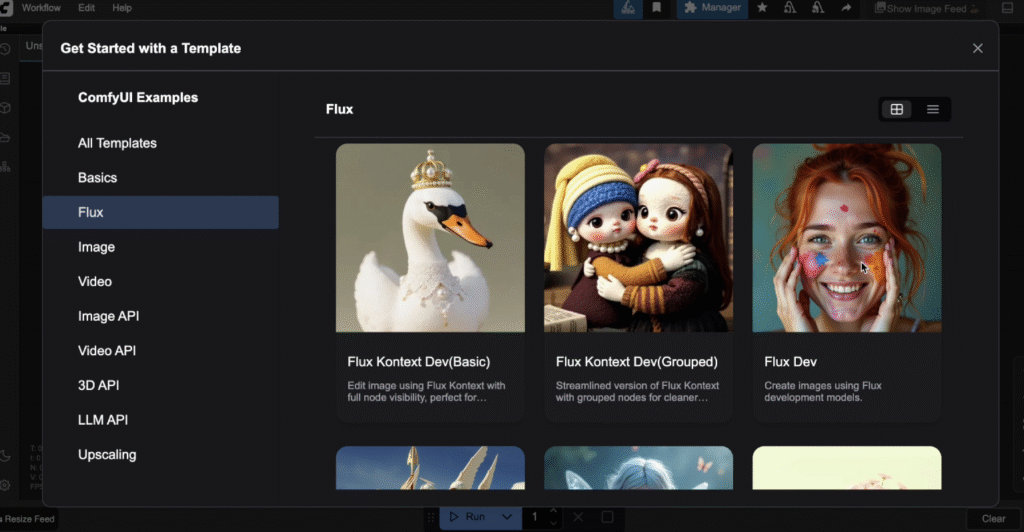Open the Workflow menu
The width and height of the screenshot is (1024, 532).
click(41, 8)
